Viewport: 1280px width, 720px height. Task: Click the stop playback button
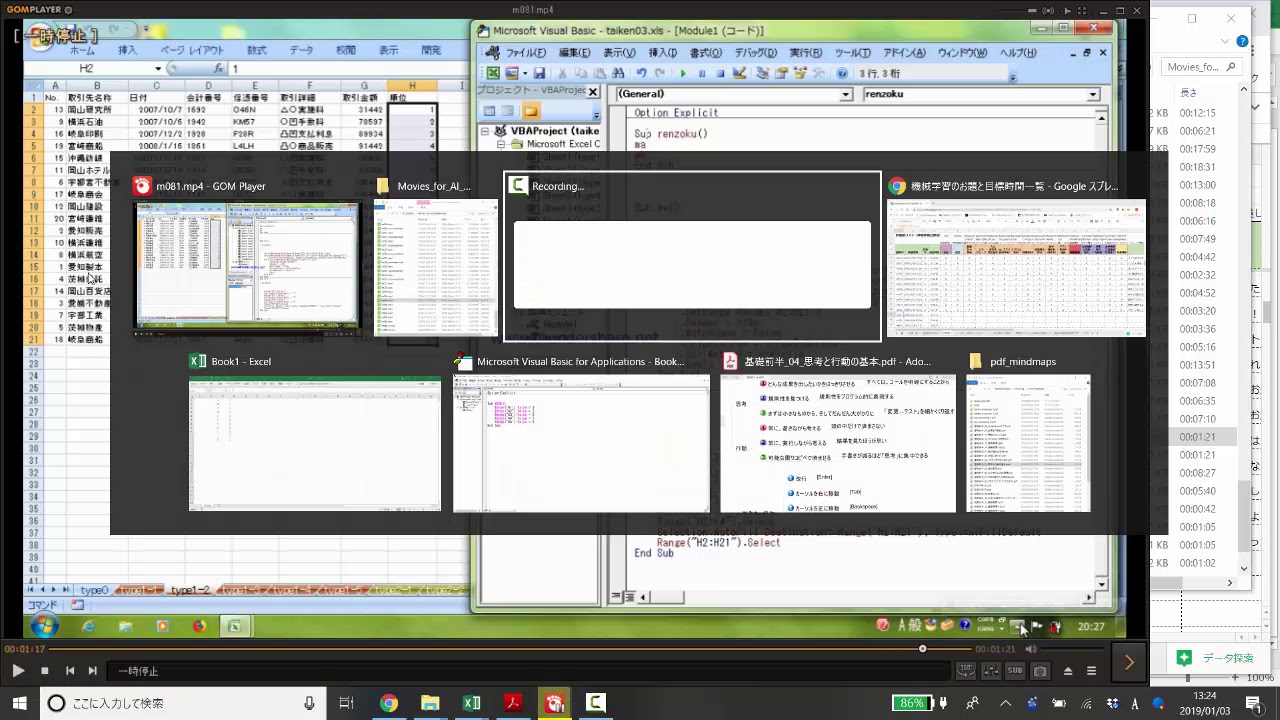pos(44,671)
